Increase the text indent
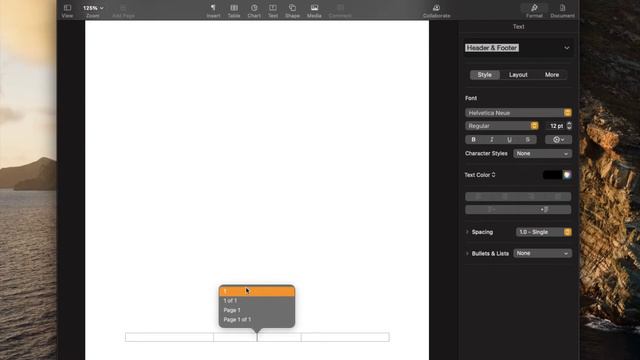This screenshot has width=640, height=360. (544, 209)
